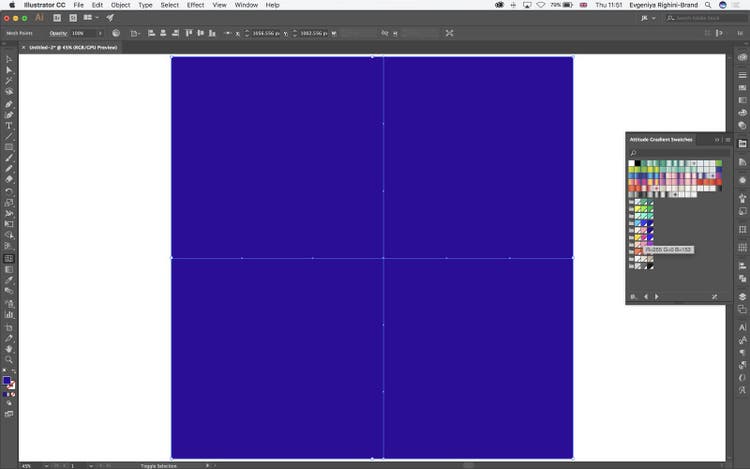
Task: Open the Help menu
Action: click(x=273, y=5)
